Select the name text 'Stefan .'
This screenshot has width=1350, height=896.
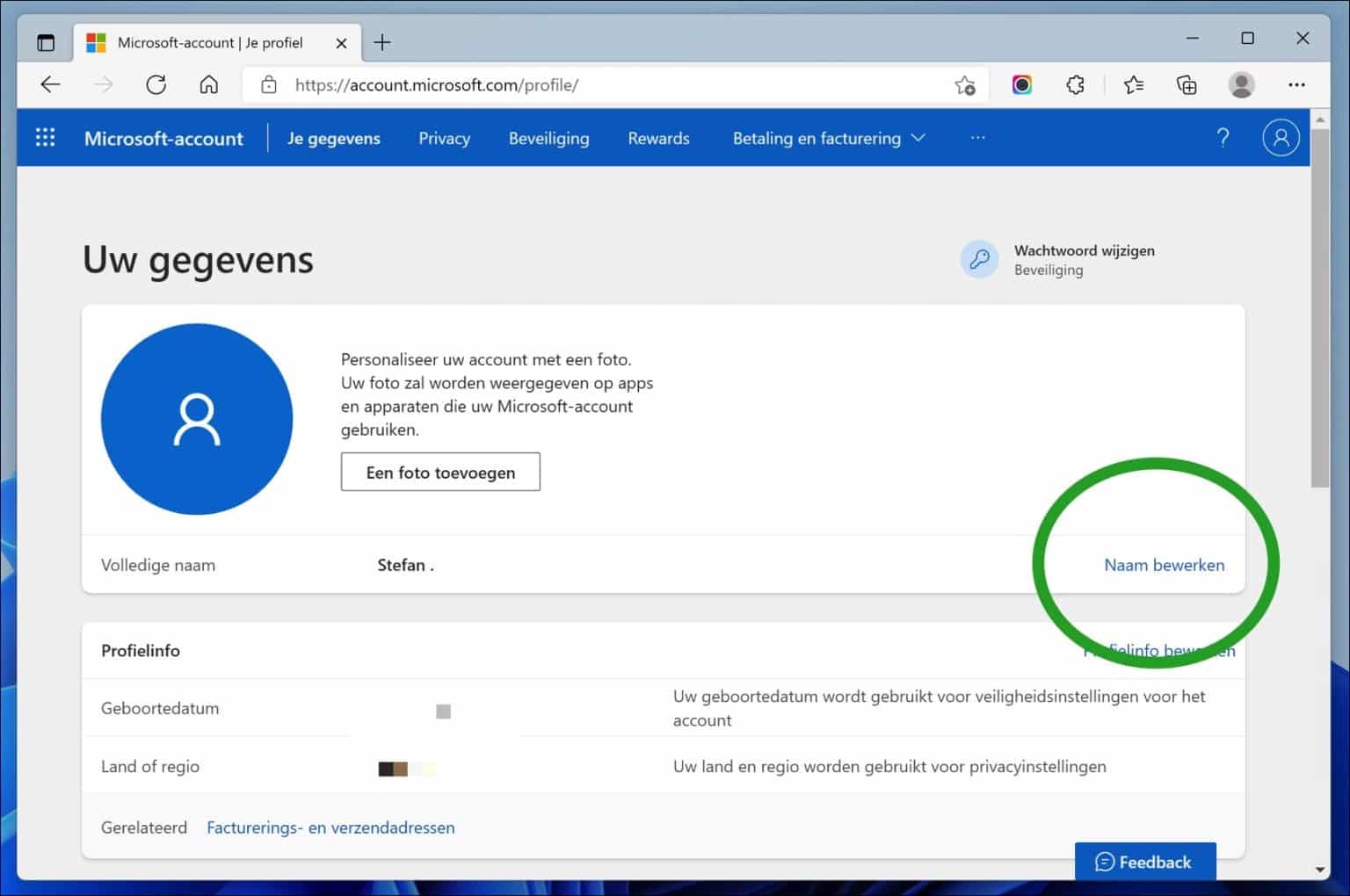(405, 565)
